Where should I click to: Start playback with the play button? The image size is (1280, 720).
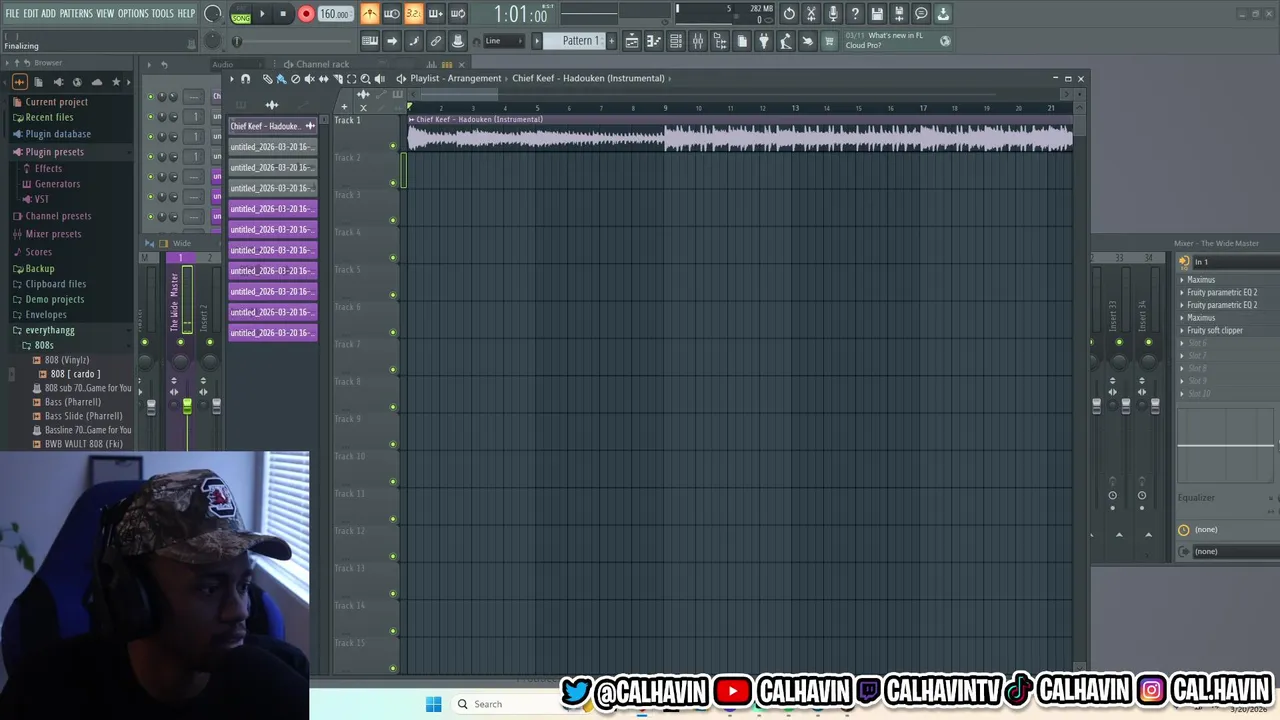[x=262, y=14]
